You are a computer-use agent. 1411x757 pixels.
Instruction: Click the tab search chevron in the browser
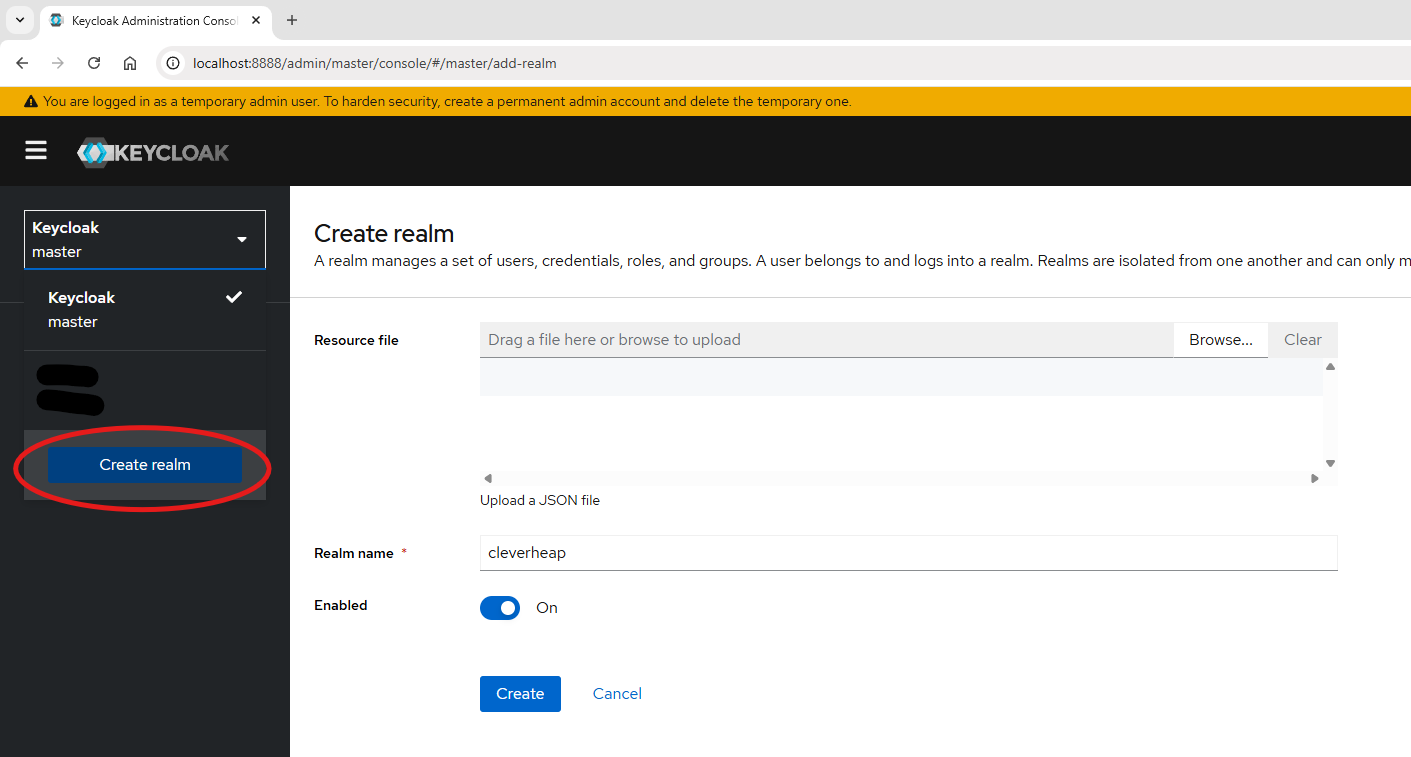[19, 20]
